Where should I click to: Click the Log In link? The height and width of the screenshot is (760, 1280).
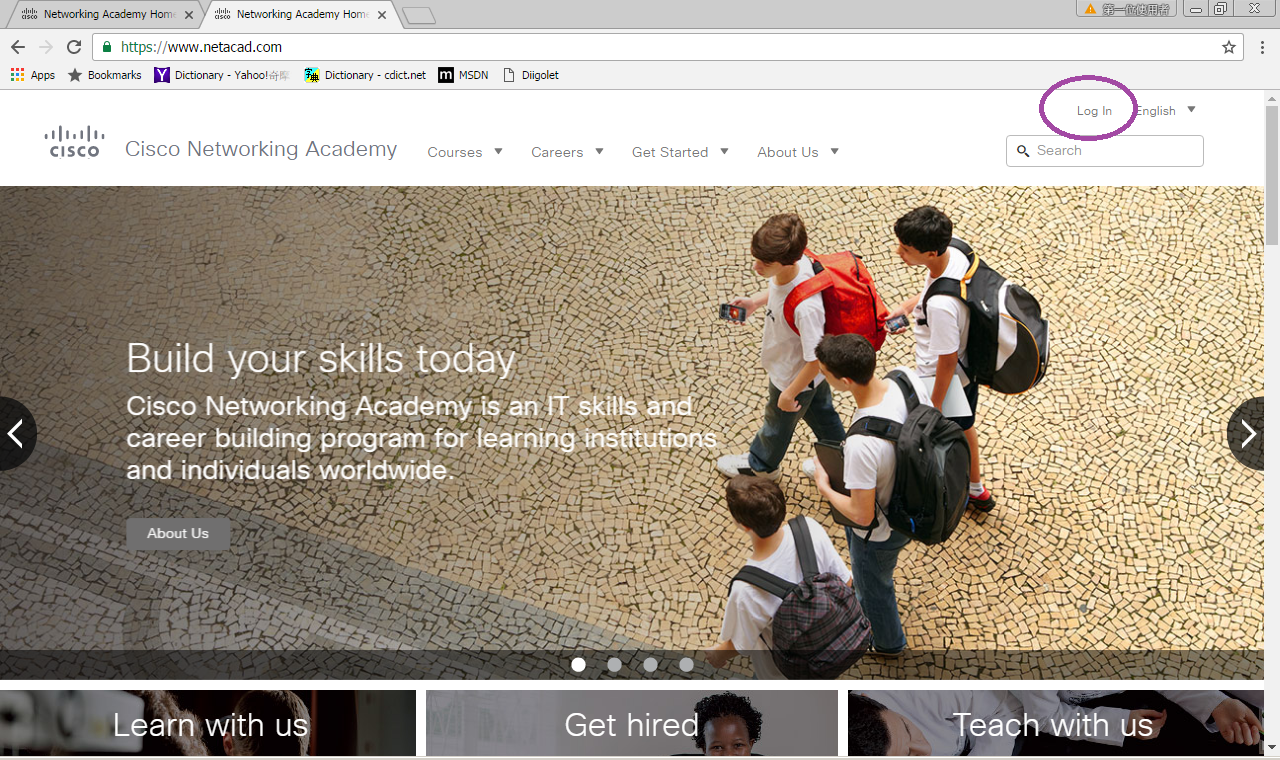[x=1094, y=111]
